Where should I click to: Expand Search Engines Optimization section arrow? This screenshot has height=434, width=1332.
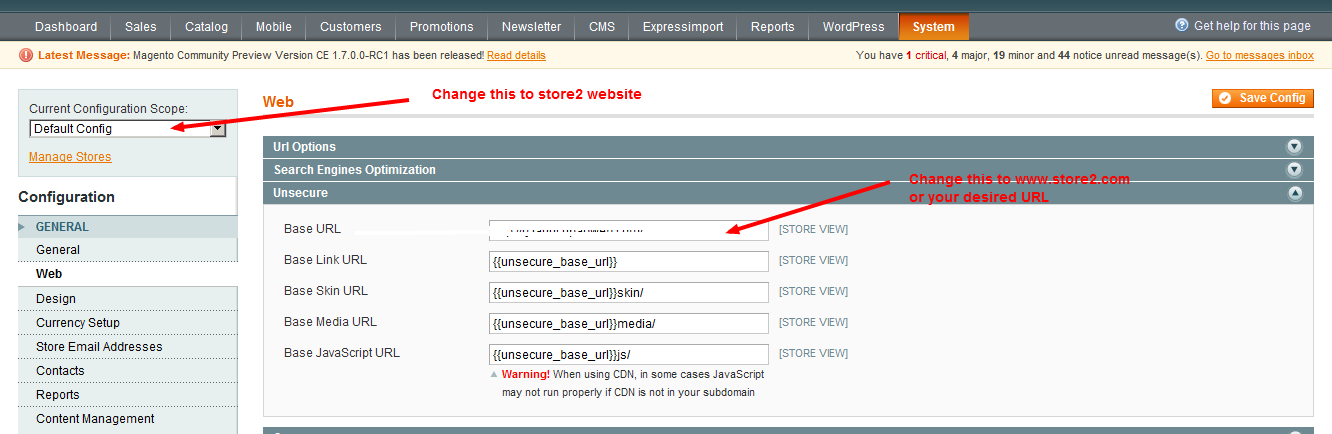tap(1294, 170)
